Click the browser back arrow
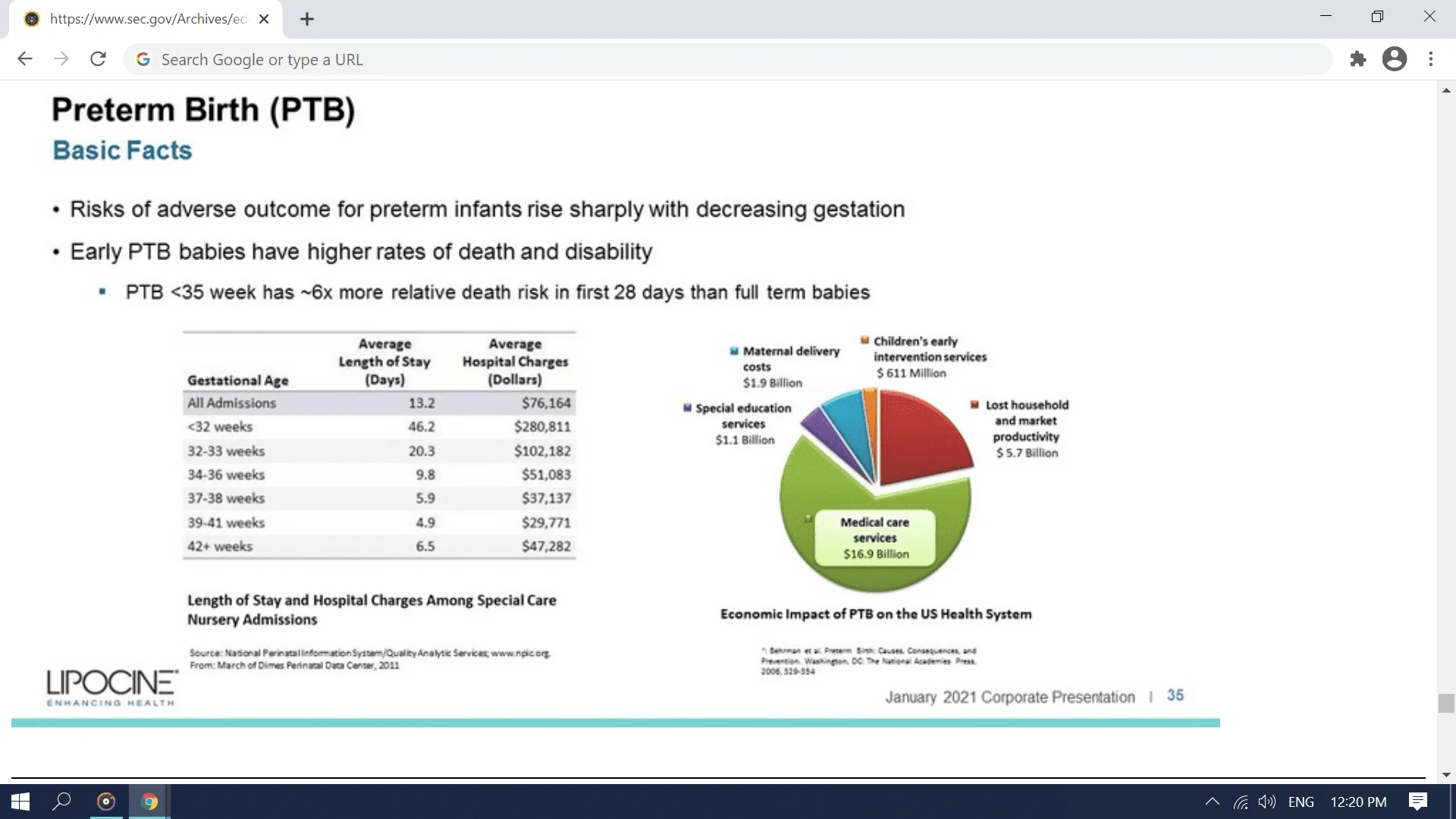This screenshot has width=1456, height=819. [25, 59]
